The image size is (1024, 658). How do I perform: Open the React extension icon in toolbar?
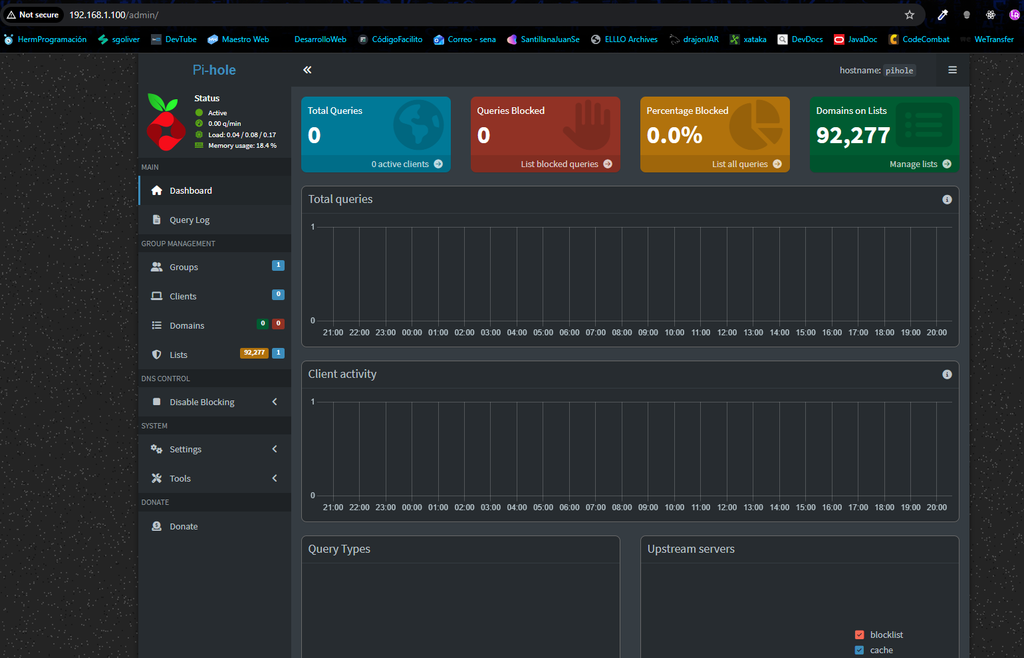pyautogui.click(x=991, y=14)
